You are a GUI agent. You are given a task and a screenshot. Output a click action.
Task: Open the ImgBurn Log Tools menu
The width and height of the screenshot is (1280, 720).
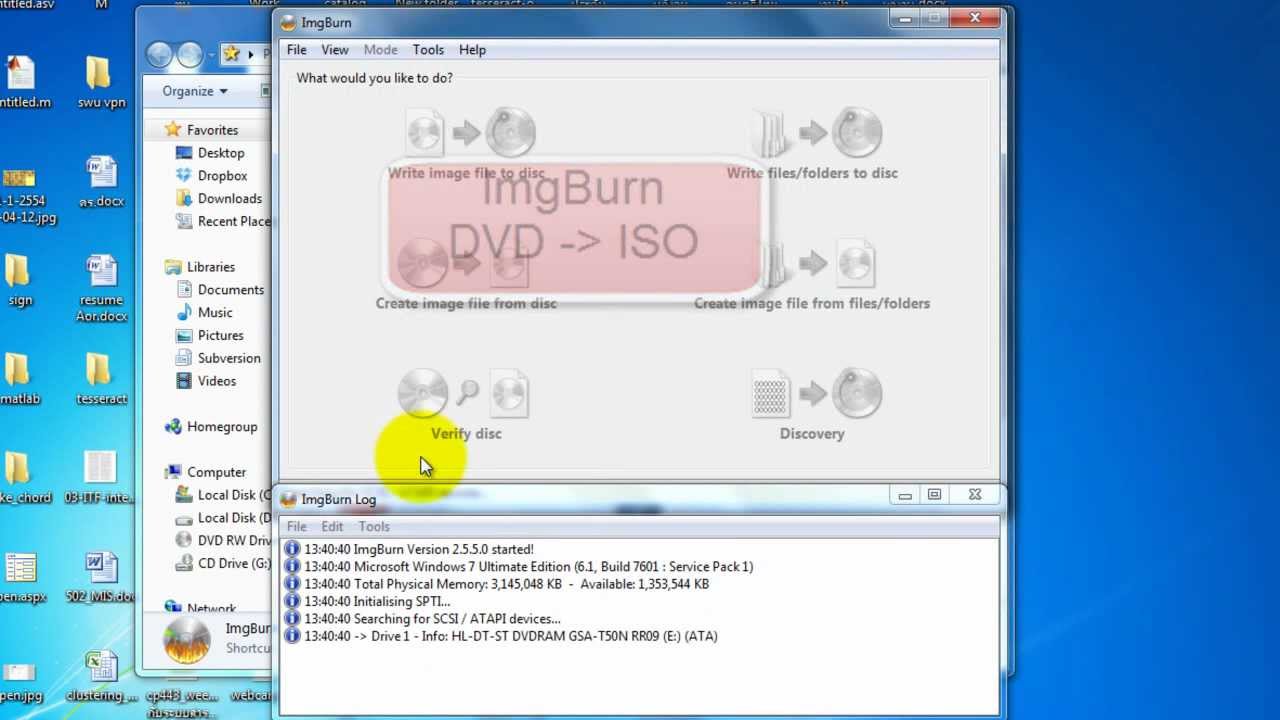[374, 527]
